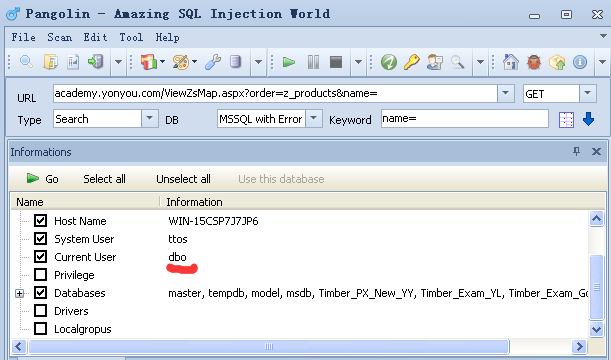The image size is (611, 360).
Task: Open overflow arrow after stop icon
Action: point(358,62)
